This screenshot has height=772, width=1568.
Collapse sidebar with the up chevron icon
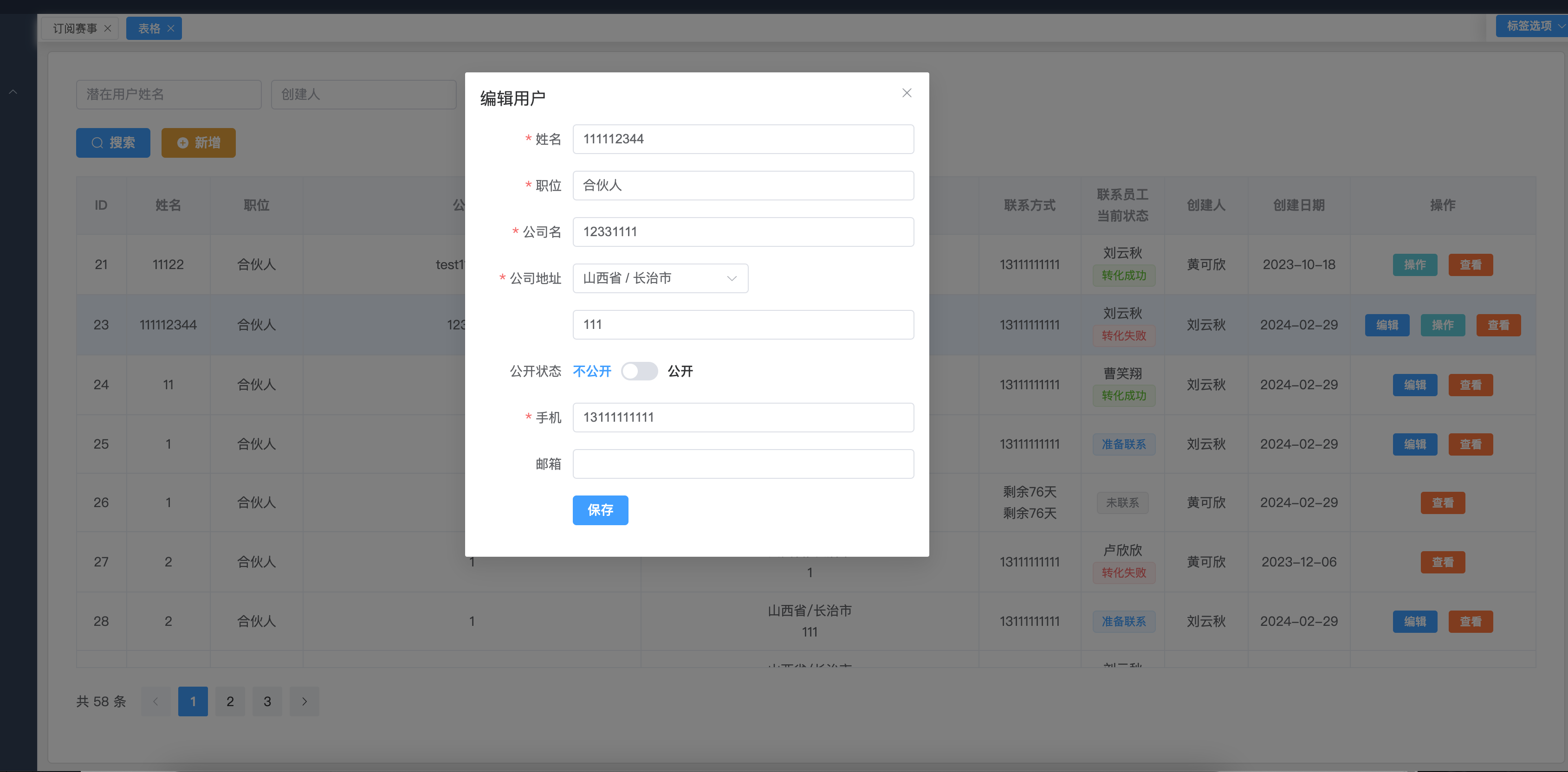point(13,92)
